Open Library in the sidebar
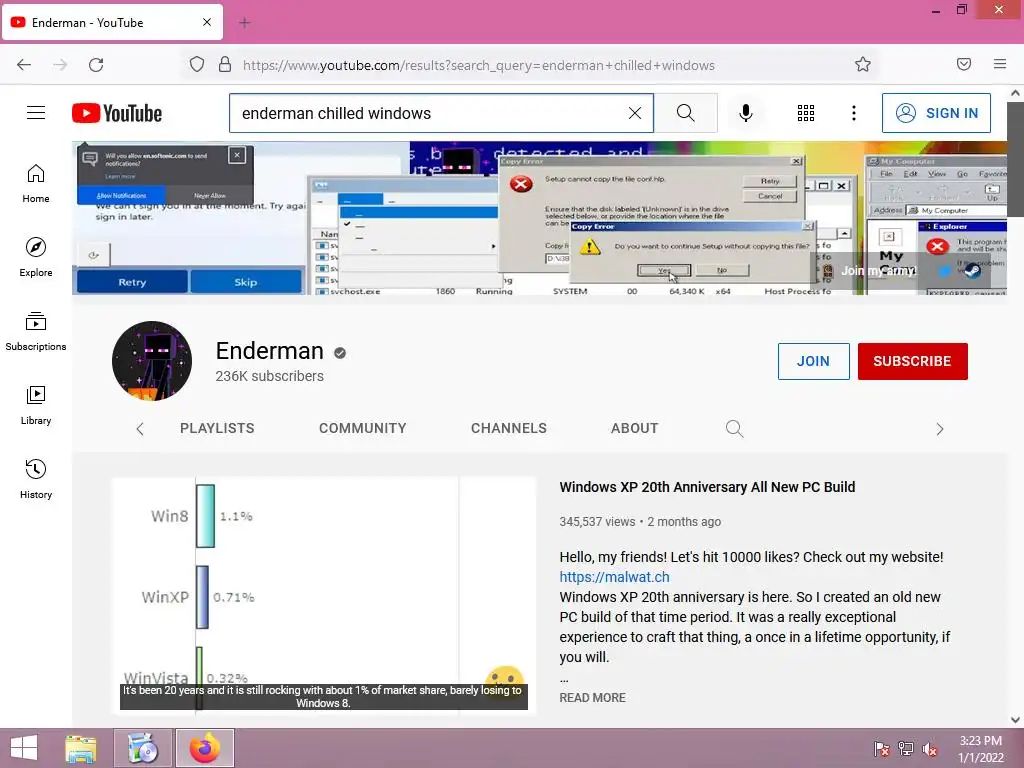Image resolution: width=1024 pixels, height=768 pixels. click(x=36, y=406)
